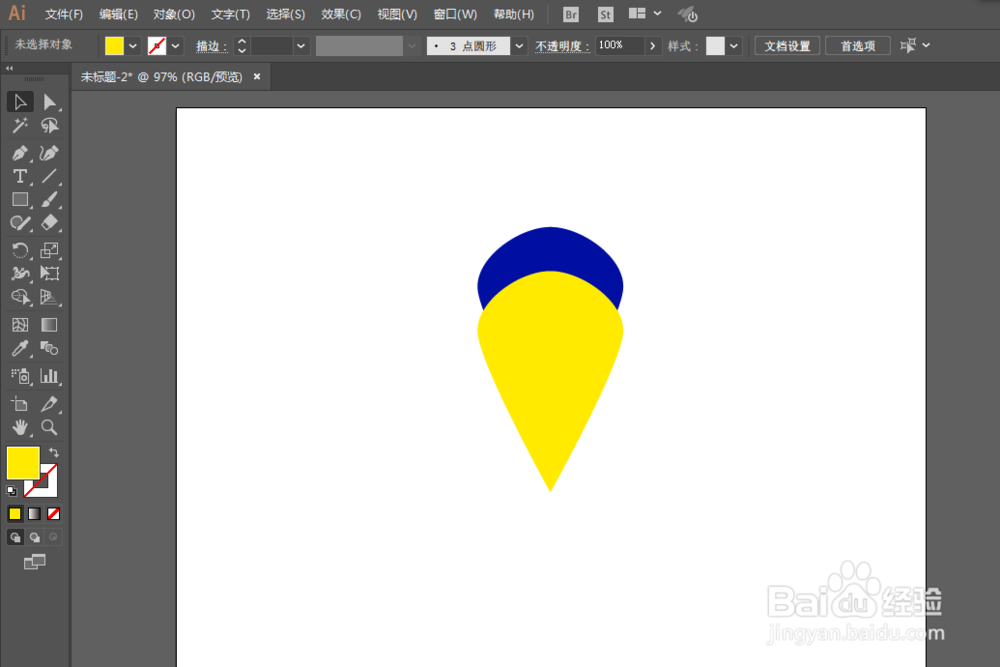
Task: Select the Zoom tool
Action: tap(49, 427)
